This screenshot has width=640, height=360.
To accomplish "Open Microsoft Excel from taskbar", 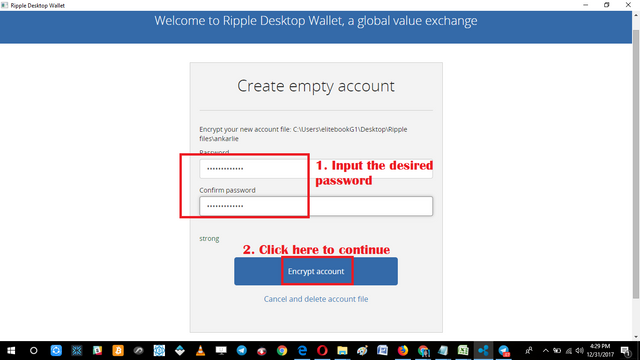I will [x=463, y=351].
